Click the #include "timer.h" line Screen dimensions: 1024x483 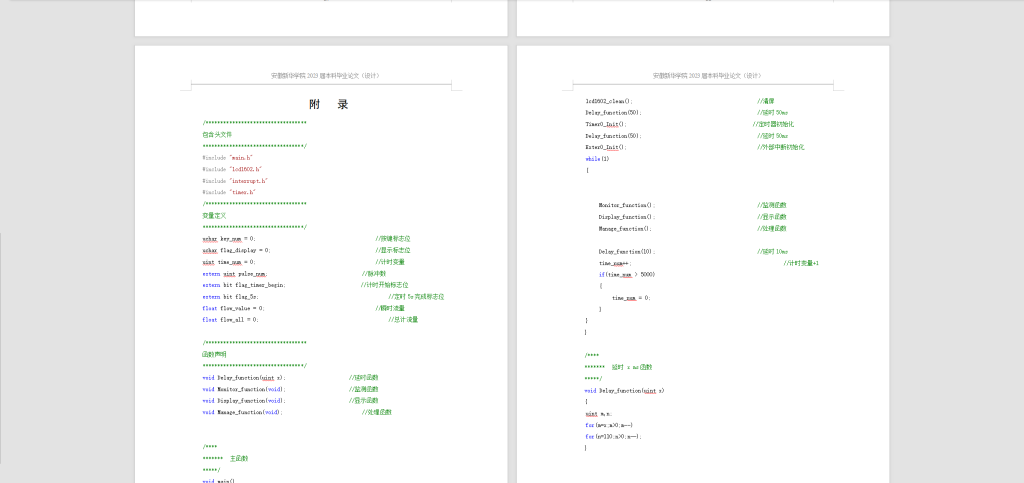[229, 192]
